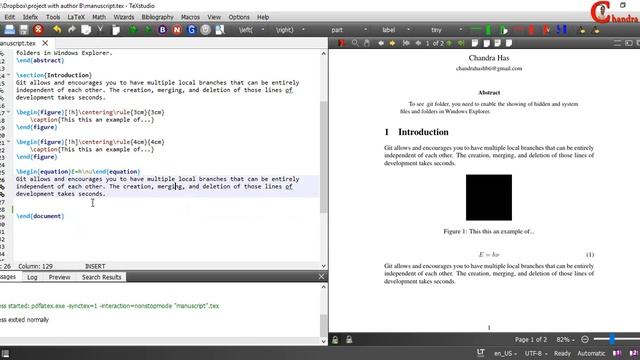Viewport: 640px width, 360px height.
Task: Open the Macros menu
Action: pos(190,17)
